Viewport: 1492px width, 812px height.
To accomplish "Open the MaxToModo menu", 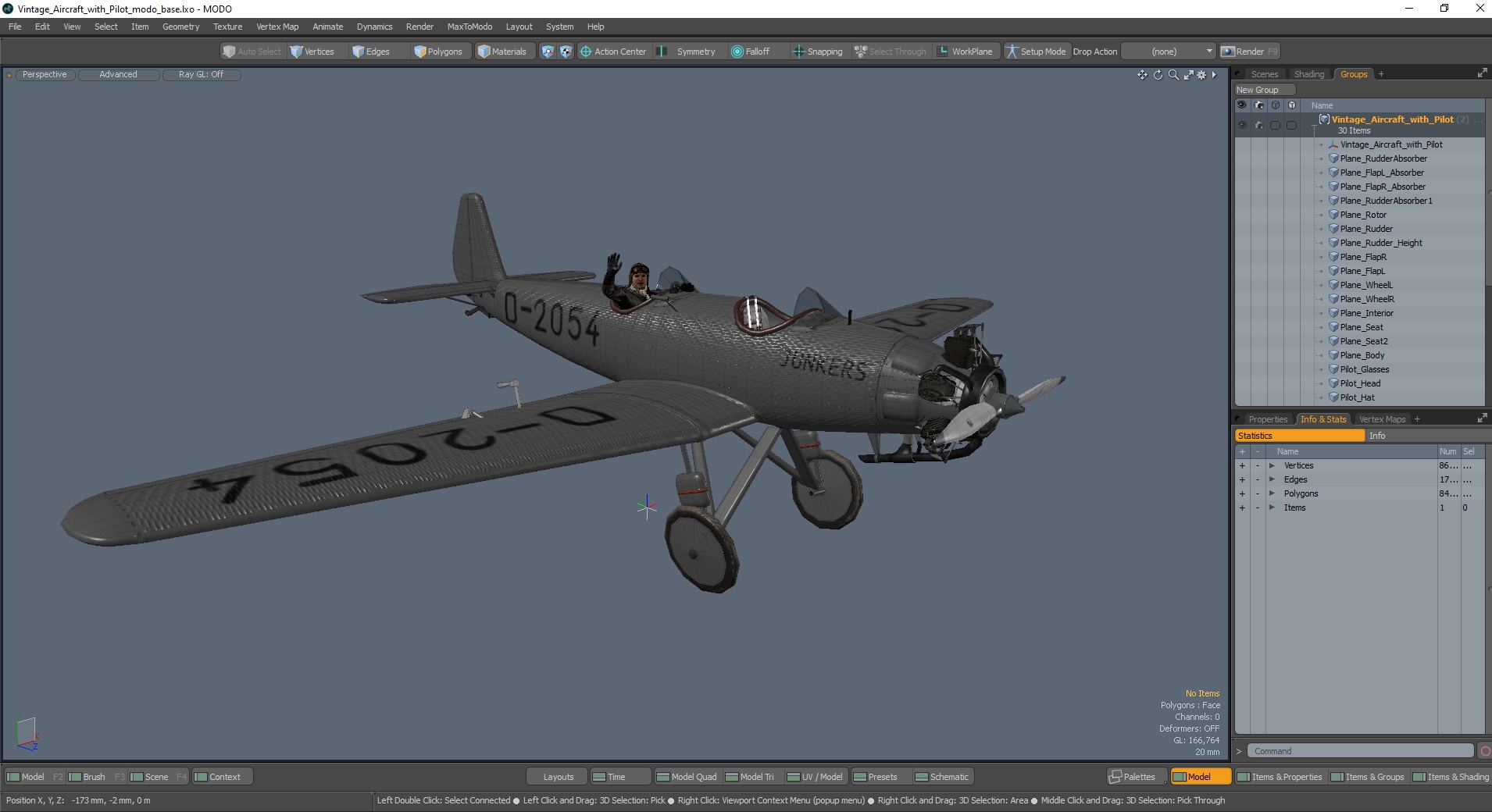I will [x=469, y=27].
